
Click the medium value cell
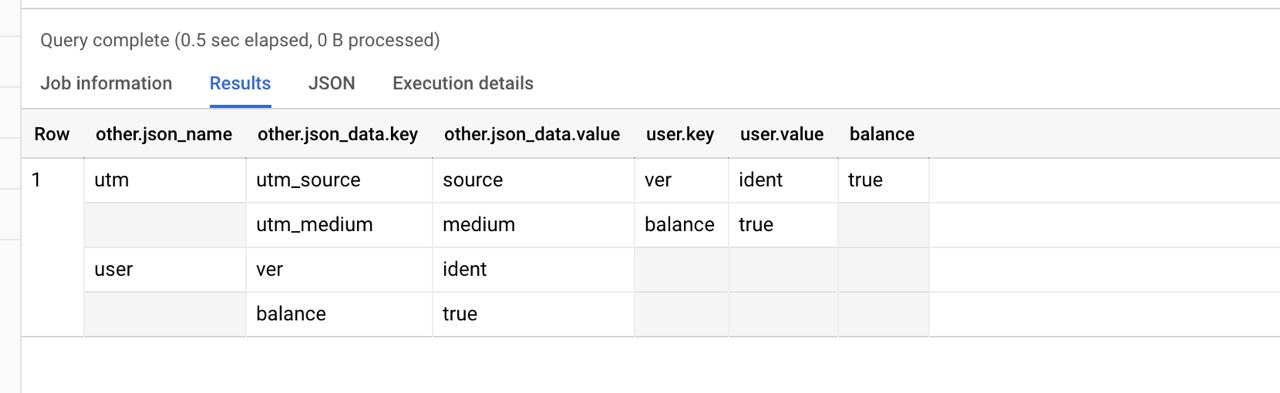534,225
